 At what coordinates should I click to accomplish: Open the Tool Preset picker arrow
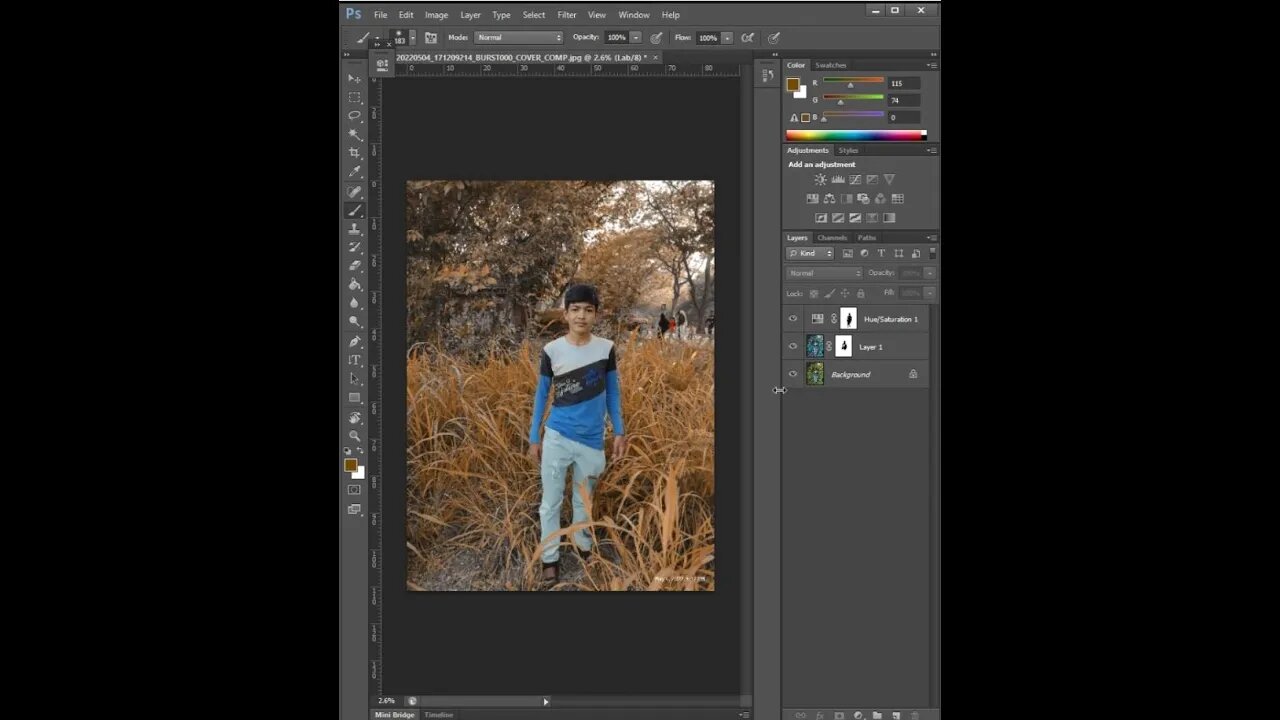[377, 38]
